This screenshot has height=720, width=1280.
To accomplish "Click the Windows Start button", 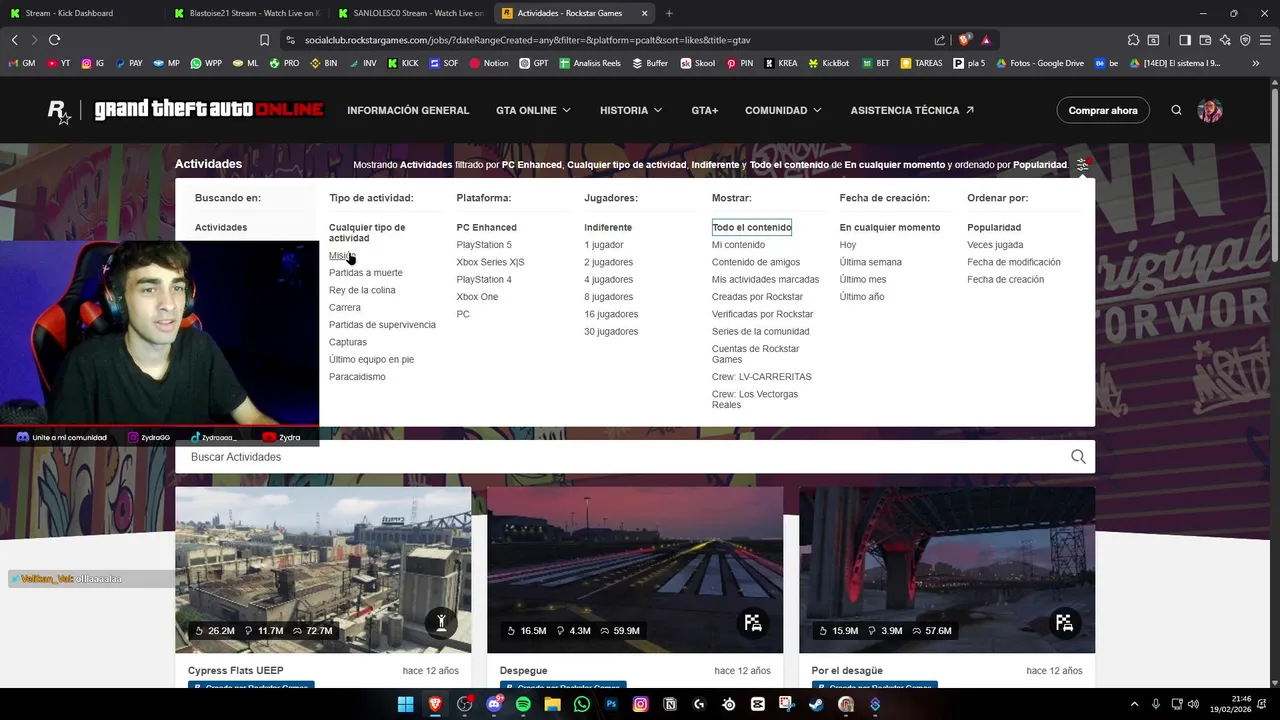I will [406, 704].
